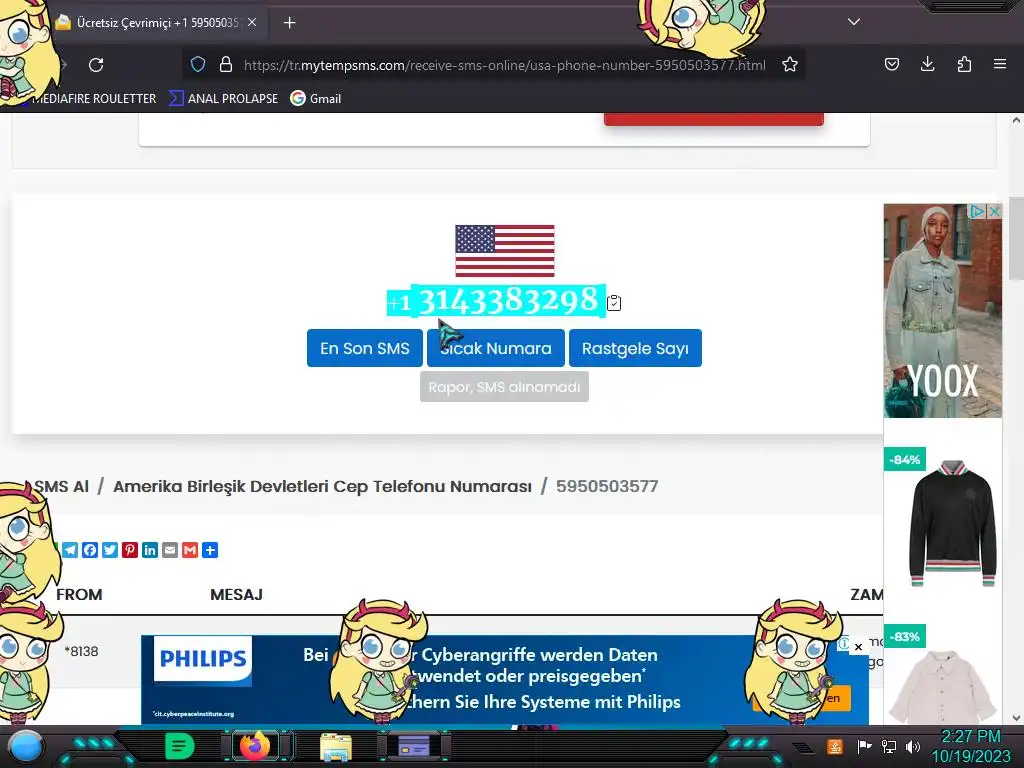The image size is (1024, 768).
Task: Reload the page with the refresh icon
Action: [96, 65]
